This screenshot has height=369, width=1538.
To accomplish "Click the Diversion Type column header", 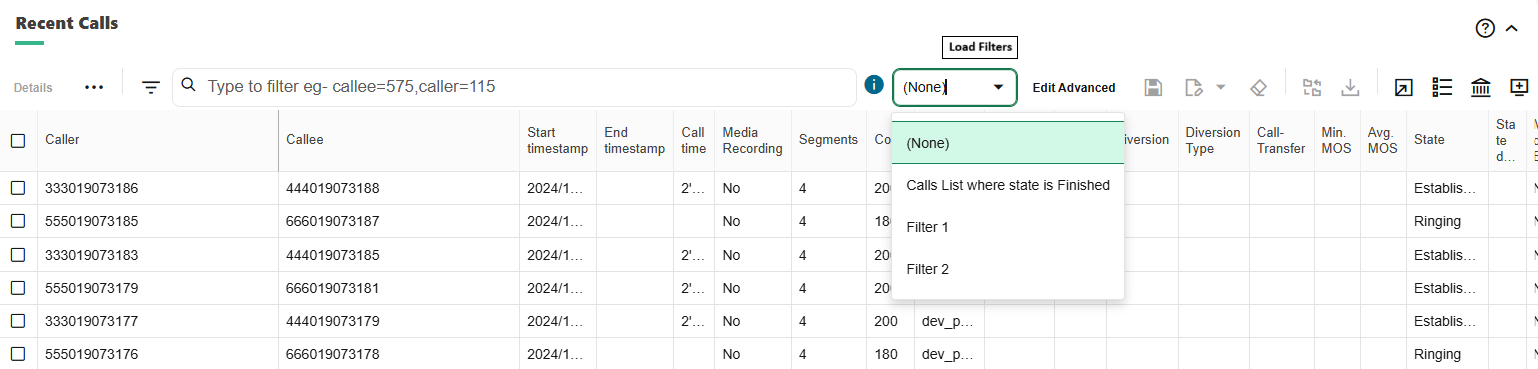I will [1213, 140].
